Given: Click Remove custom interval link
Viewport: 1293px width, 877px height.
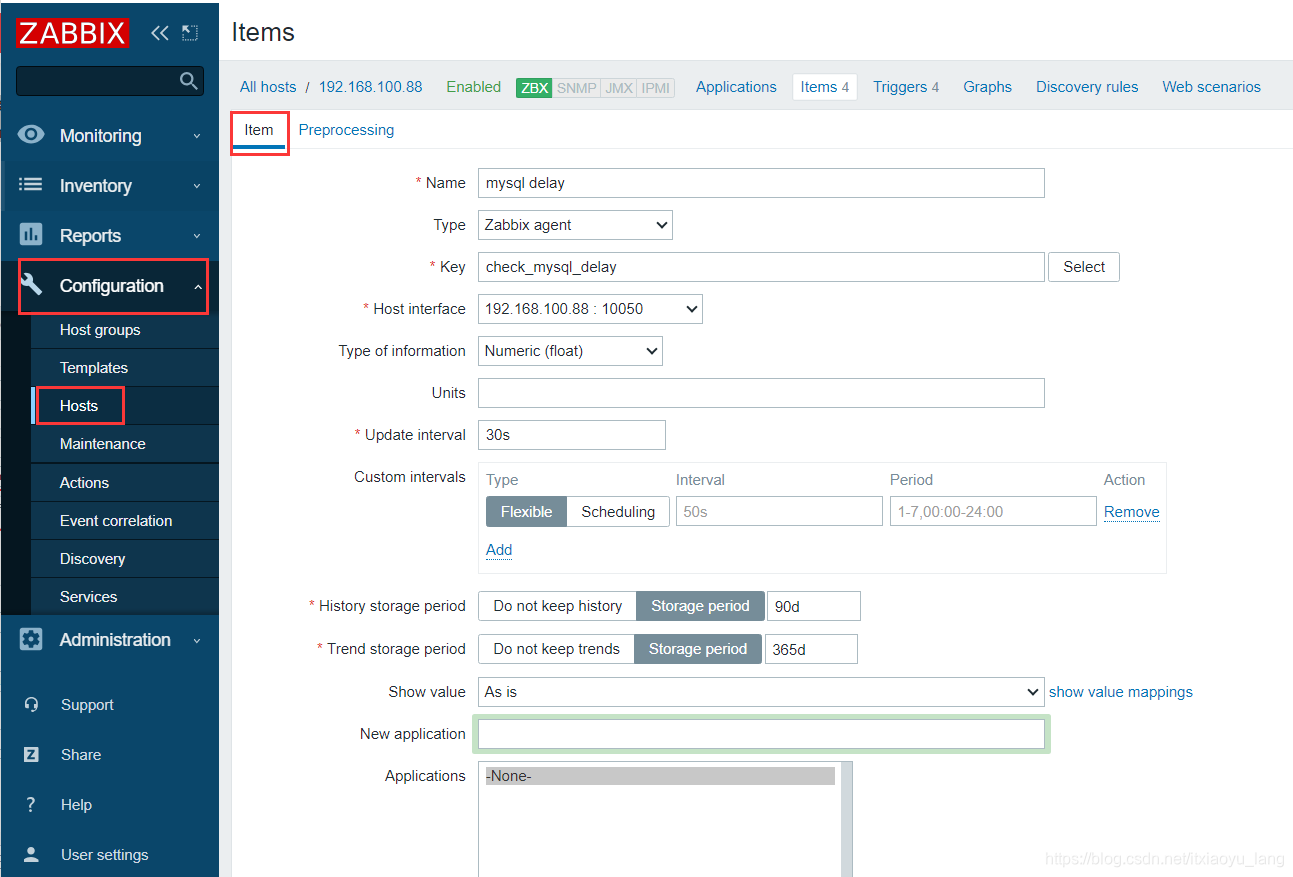Looking at the screenshot, I should (1132, 512).
